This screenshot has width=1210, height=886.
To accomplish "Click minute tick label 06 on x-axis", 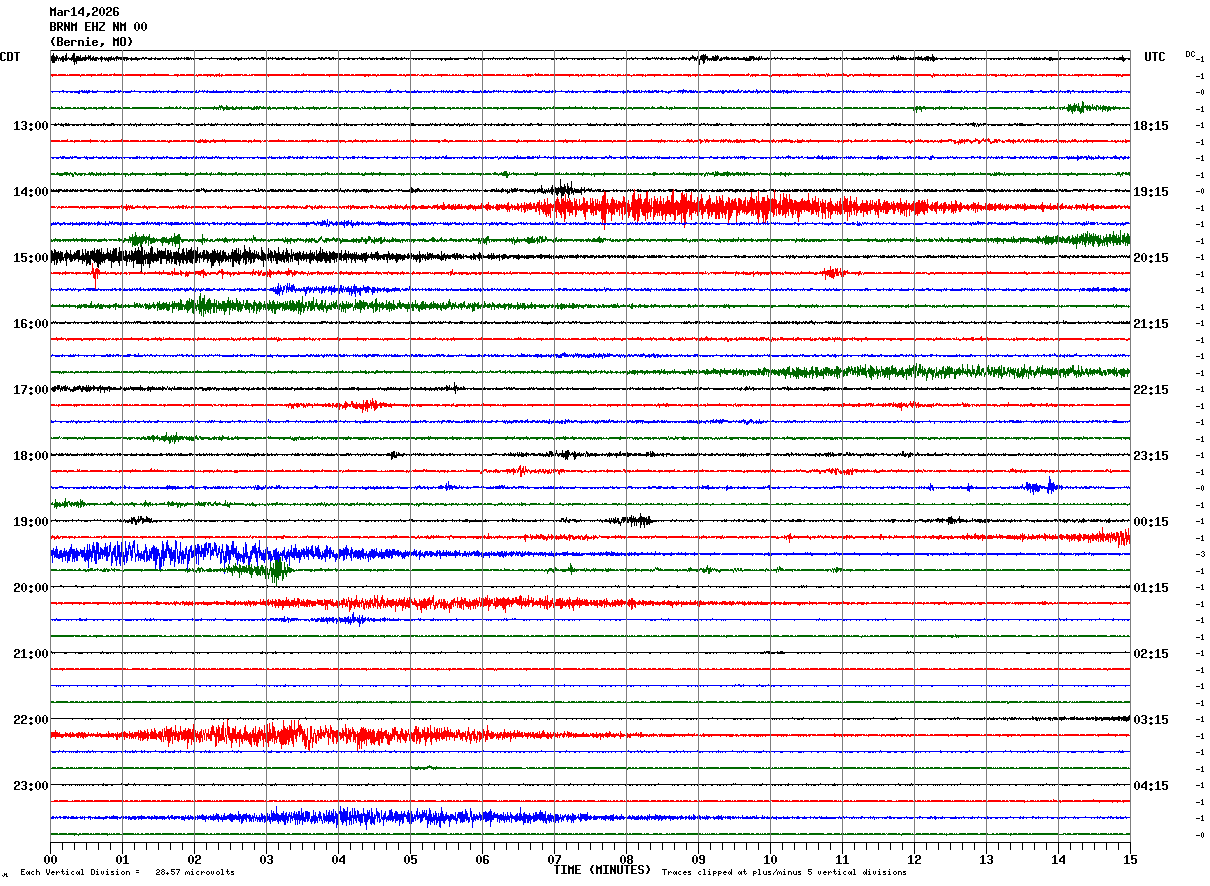I will tap(482, 860).
